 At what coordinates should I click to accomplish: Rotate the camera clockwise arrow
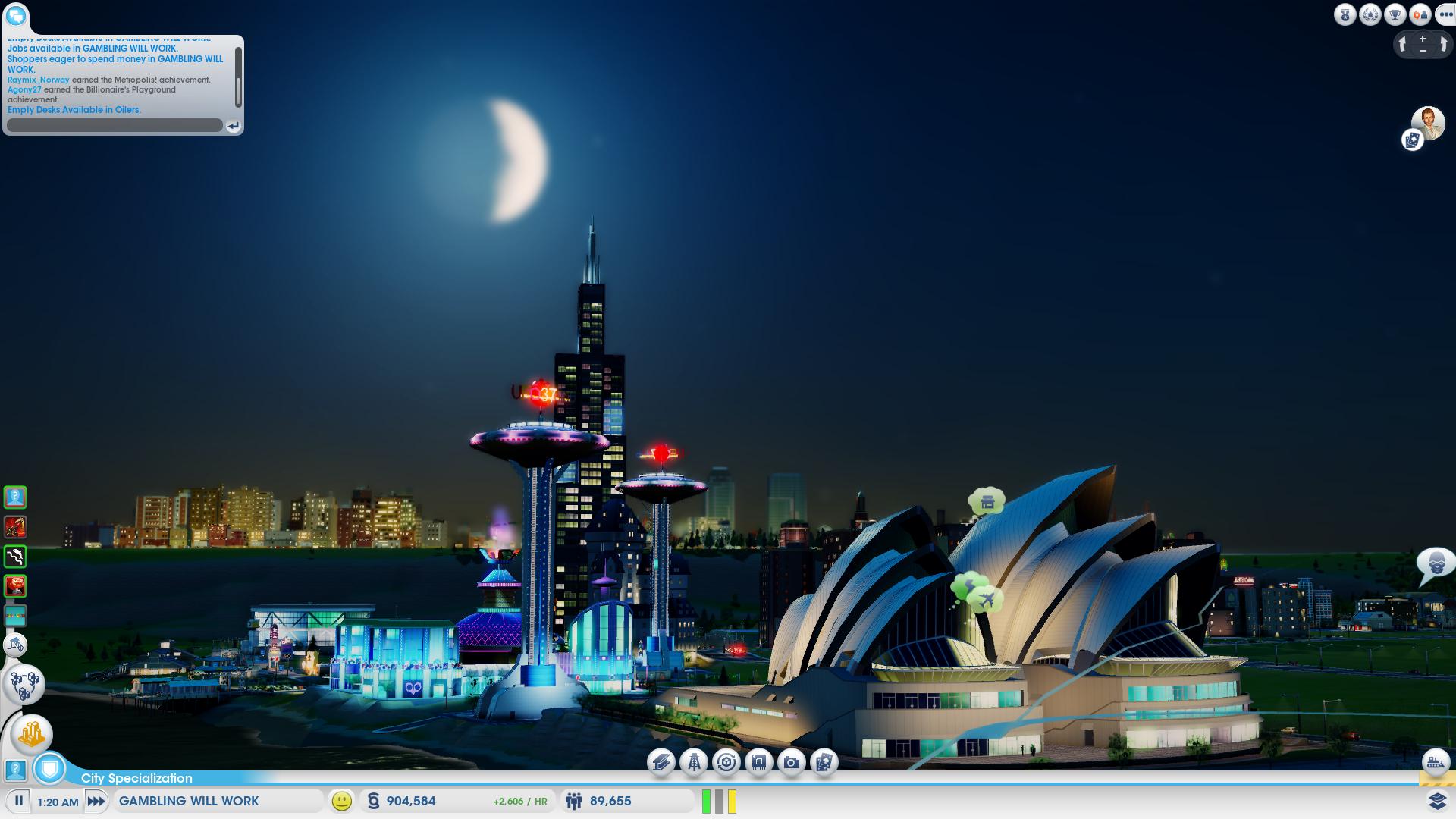tap(1444, 45)
